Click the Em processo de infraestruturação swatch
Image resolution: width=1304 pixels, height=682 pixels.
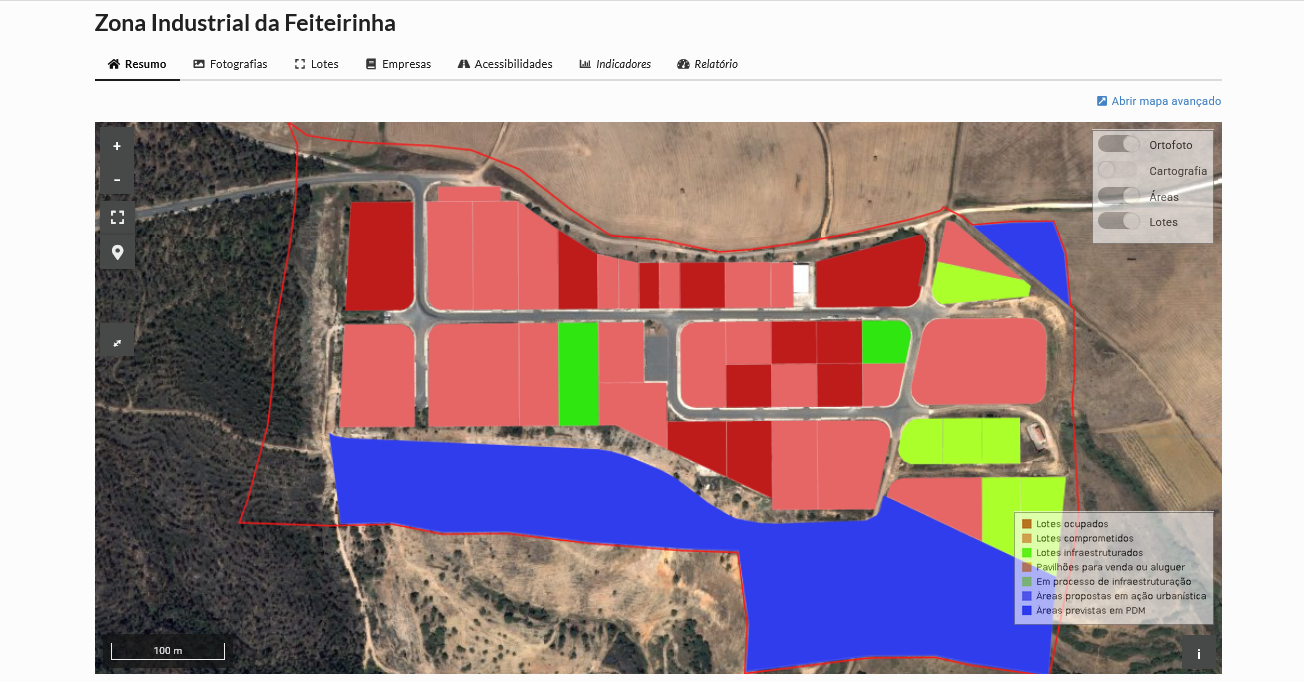click(1027, 581)
